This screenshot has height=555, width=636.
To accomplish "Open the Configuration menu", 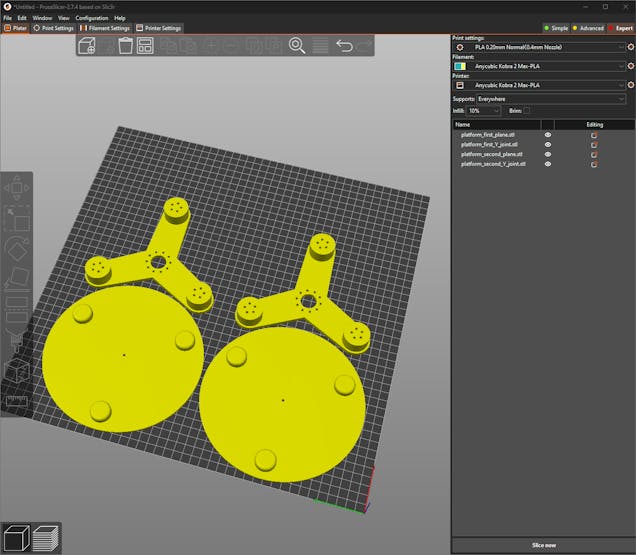I will [90, 18].
